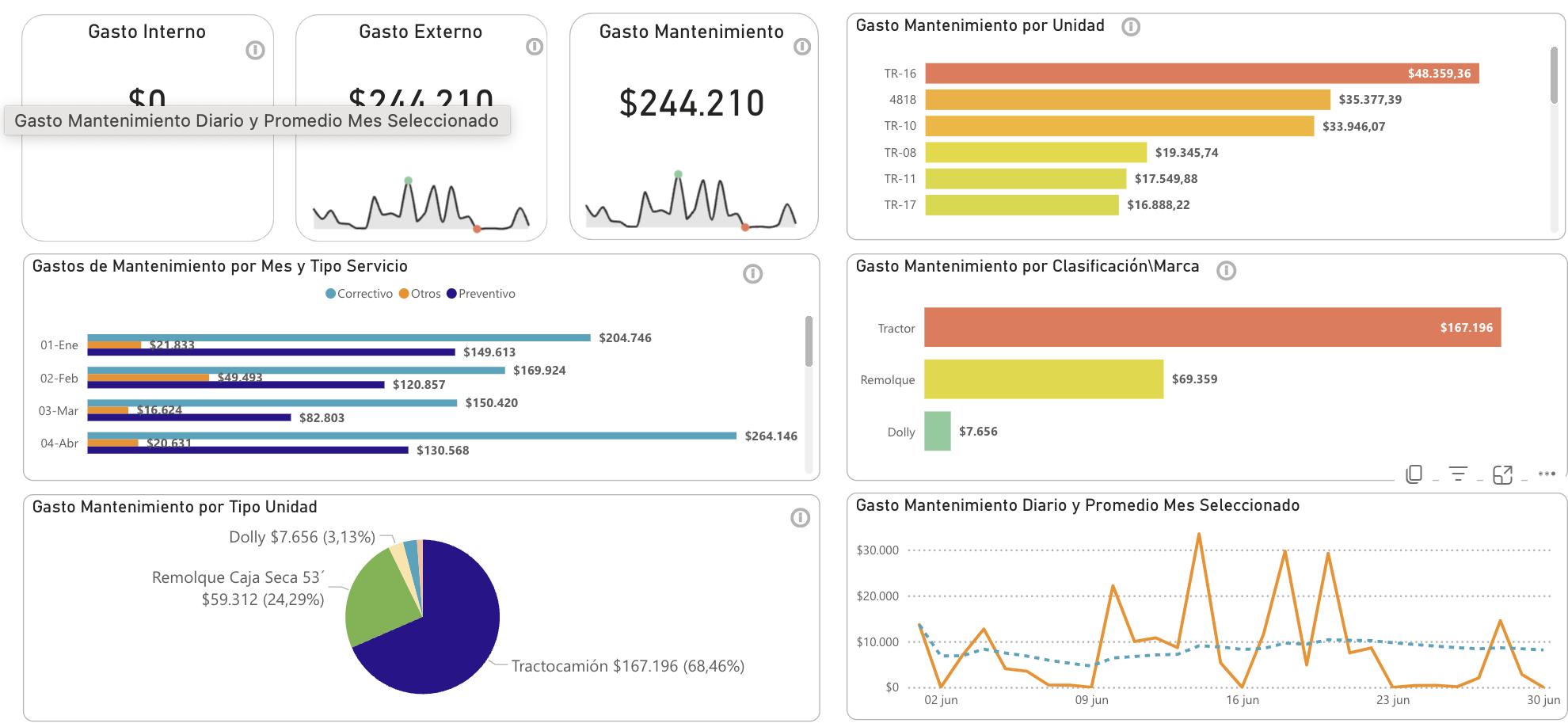Click the 01-Ene month label

pyautogui.click(x=59, y=345)
